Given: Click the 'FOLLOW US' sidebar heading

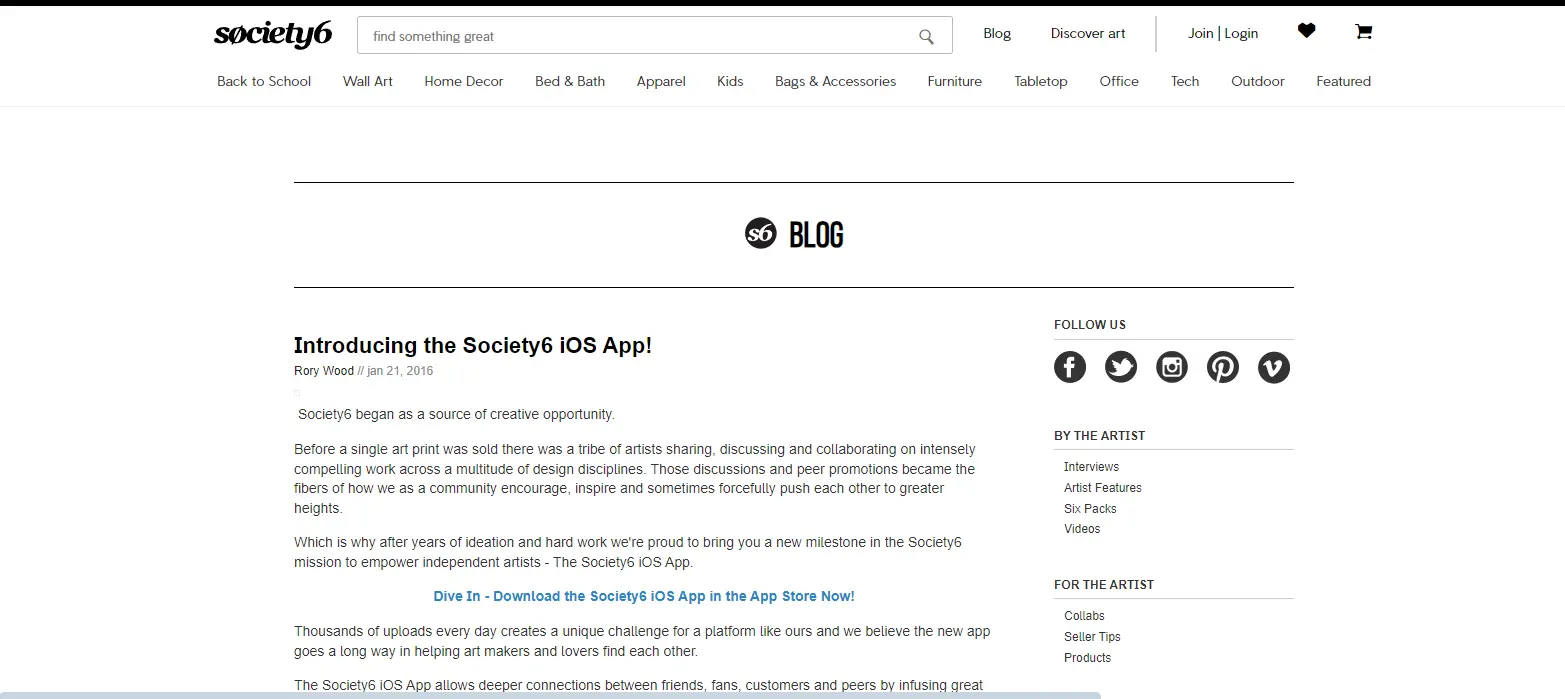Looking at the screenshot, I should pos(1090,325).
